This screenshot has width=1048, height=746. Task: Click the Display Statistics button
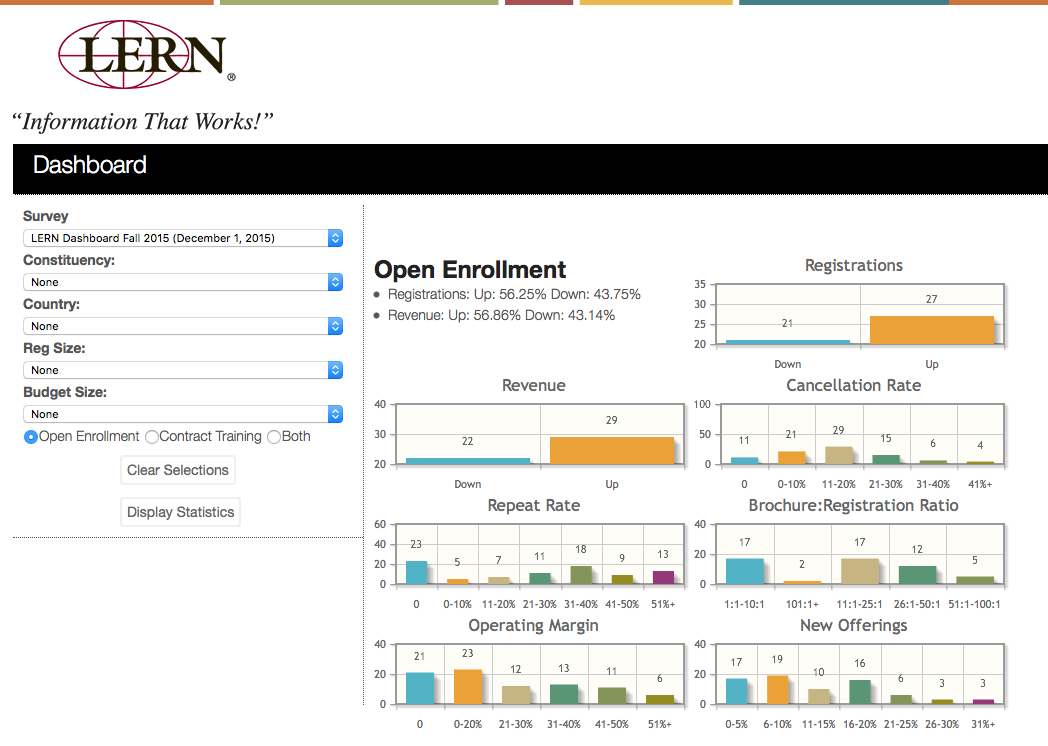tap(180, 512)
